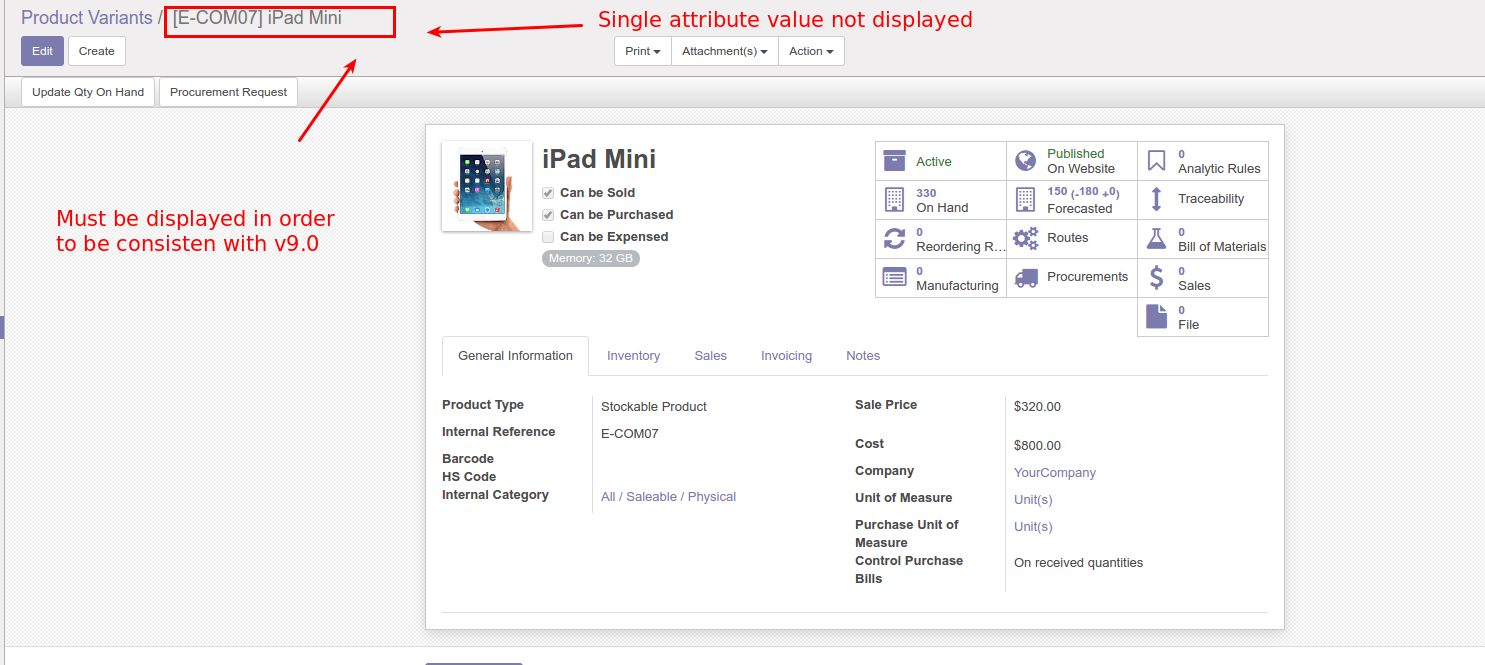Click the iPad Mini product image

tap(486, 185)
